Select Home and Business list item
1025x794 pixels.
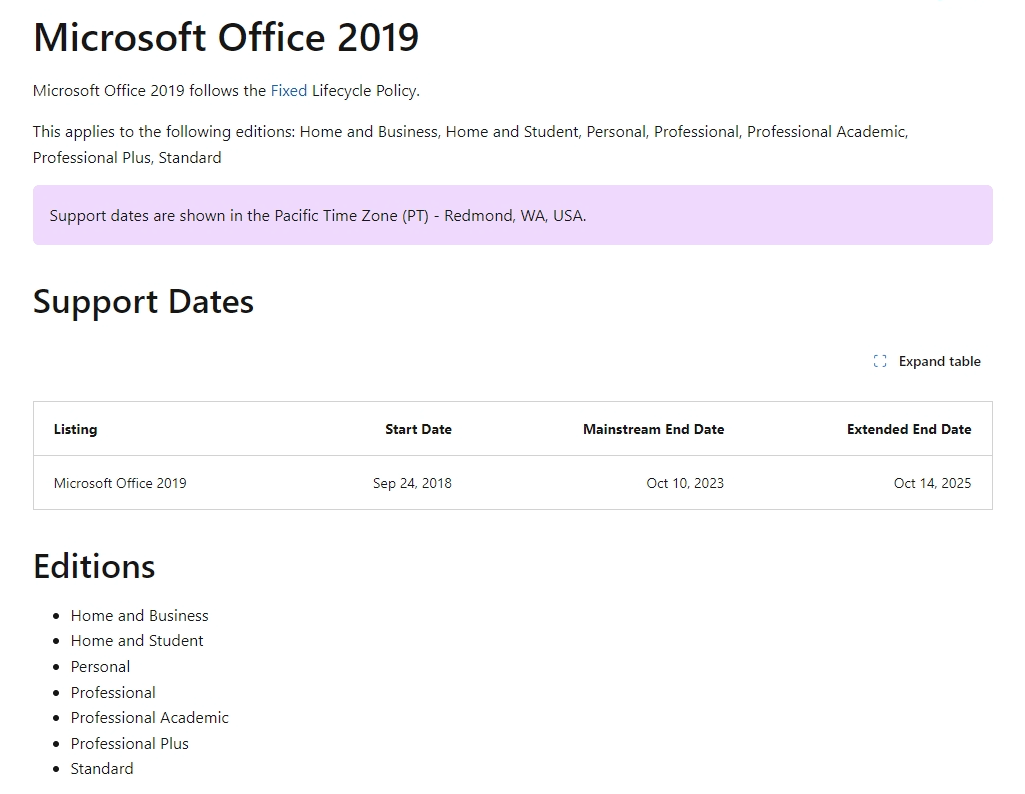pyautogui.click(x=139, y=616)
